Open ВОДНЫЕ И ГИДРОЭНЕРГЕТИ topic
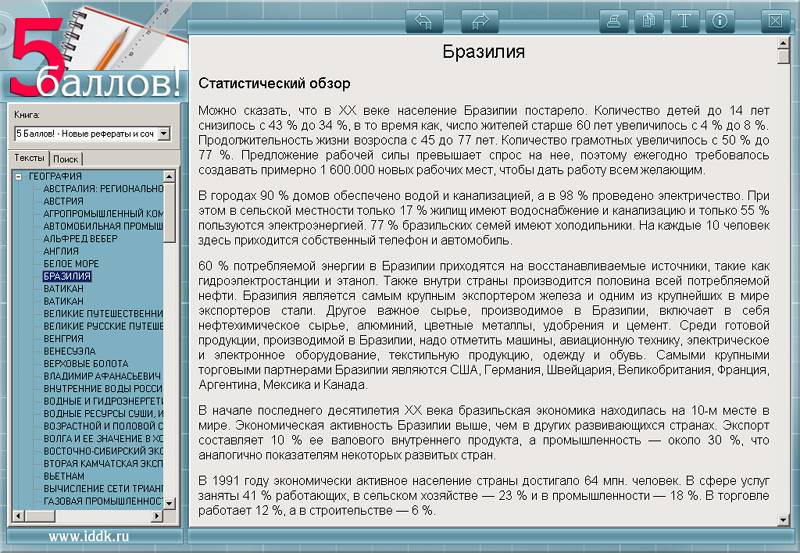 coord(103,401)
